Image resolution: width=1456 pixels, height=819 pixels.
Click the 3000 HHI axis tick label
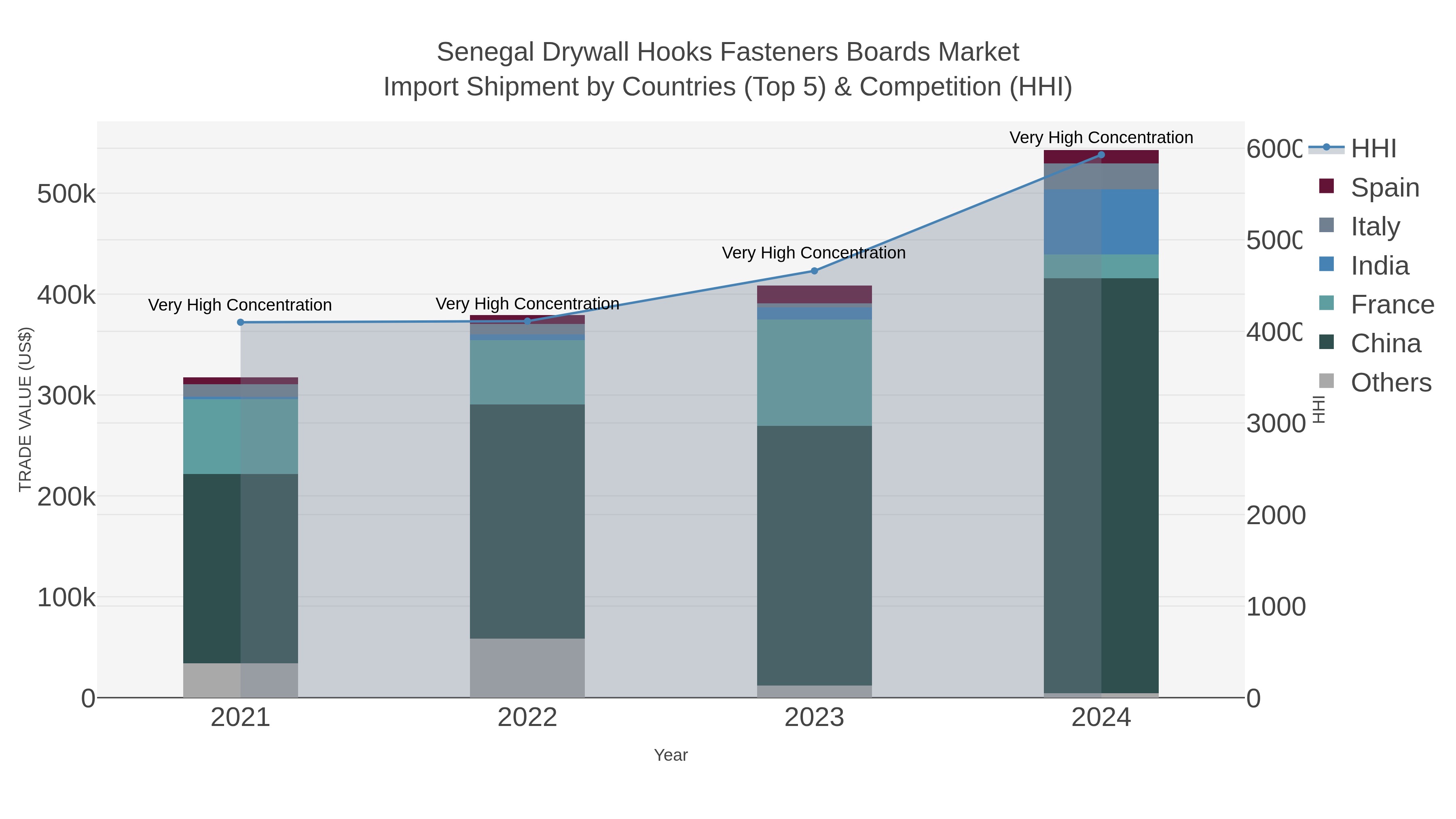pyautogui.click(x=1276, y=423)
